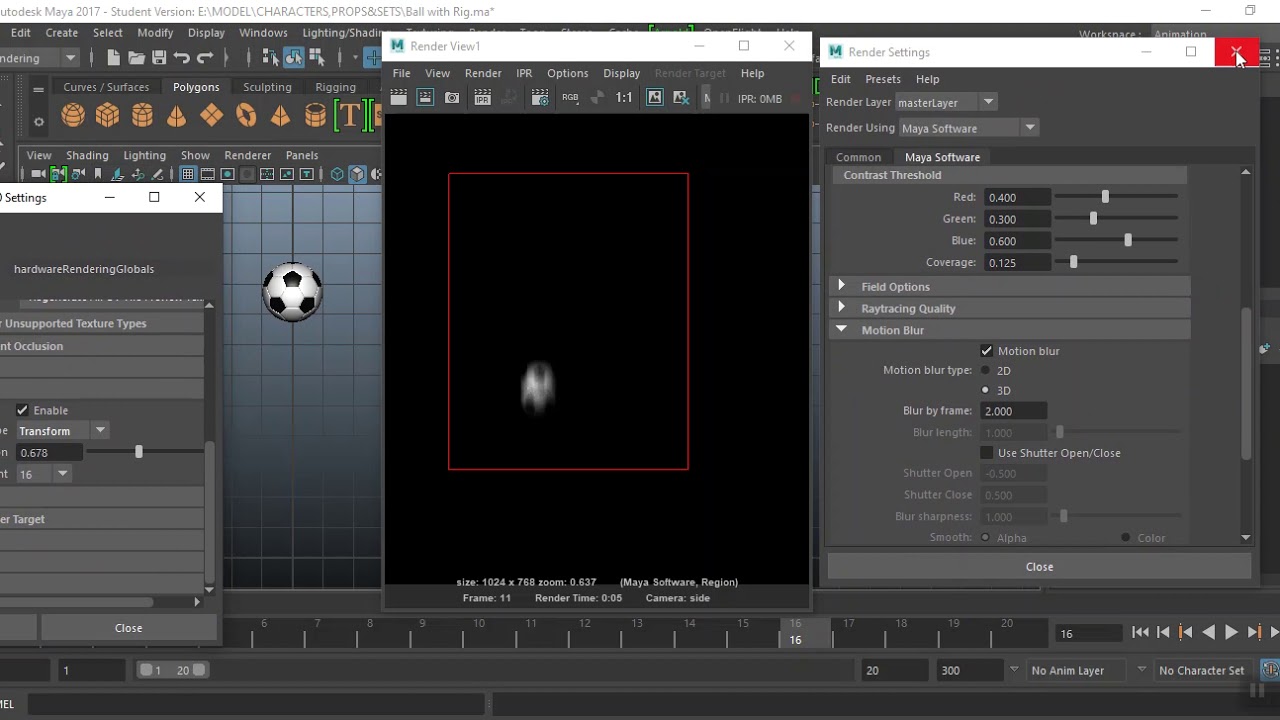This screenshot has width=1280, height=720.
Task: Click the New Scene icon in the main toolbar
Action: [x=113, y=58]
